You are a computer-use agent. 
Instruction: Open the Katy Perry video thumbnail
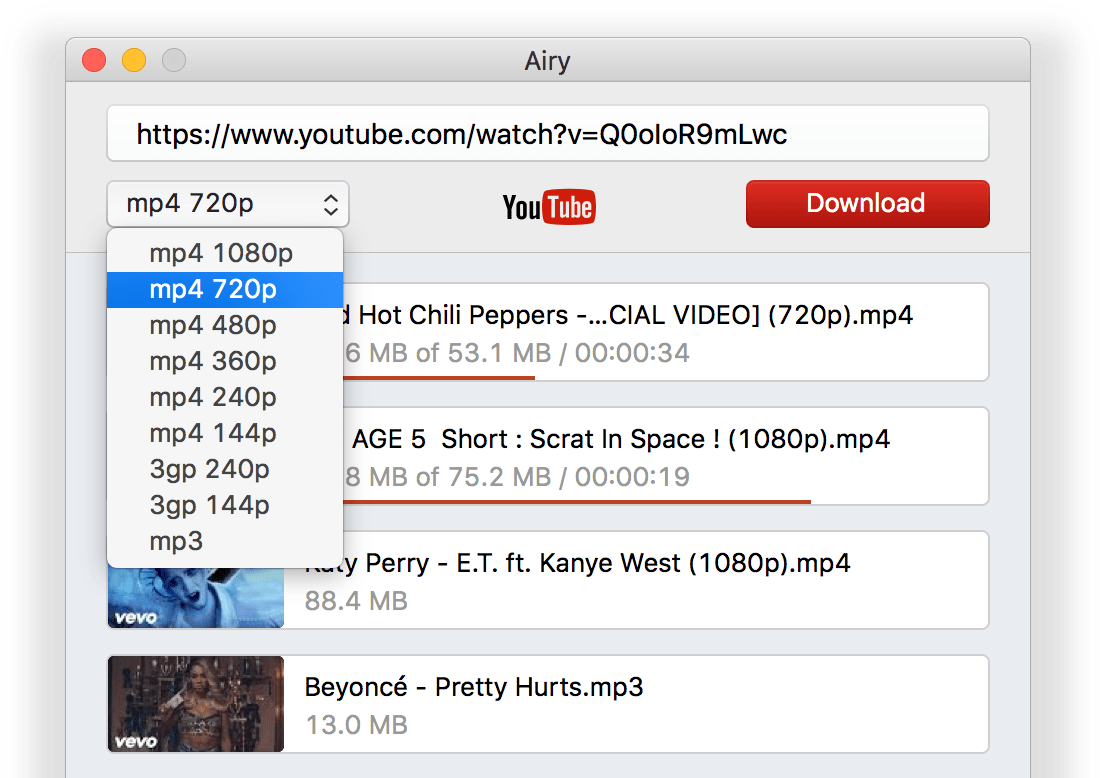click(x=196, y=597)
